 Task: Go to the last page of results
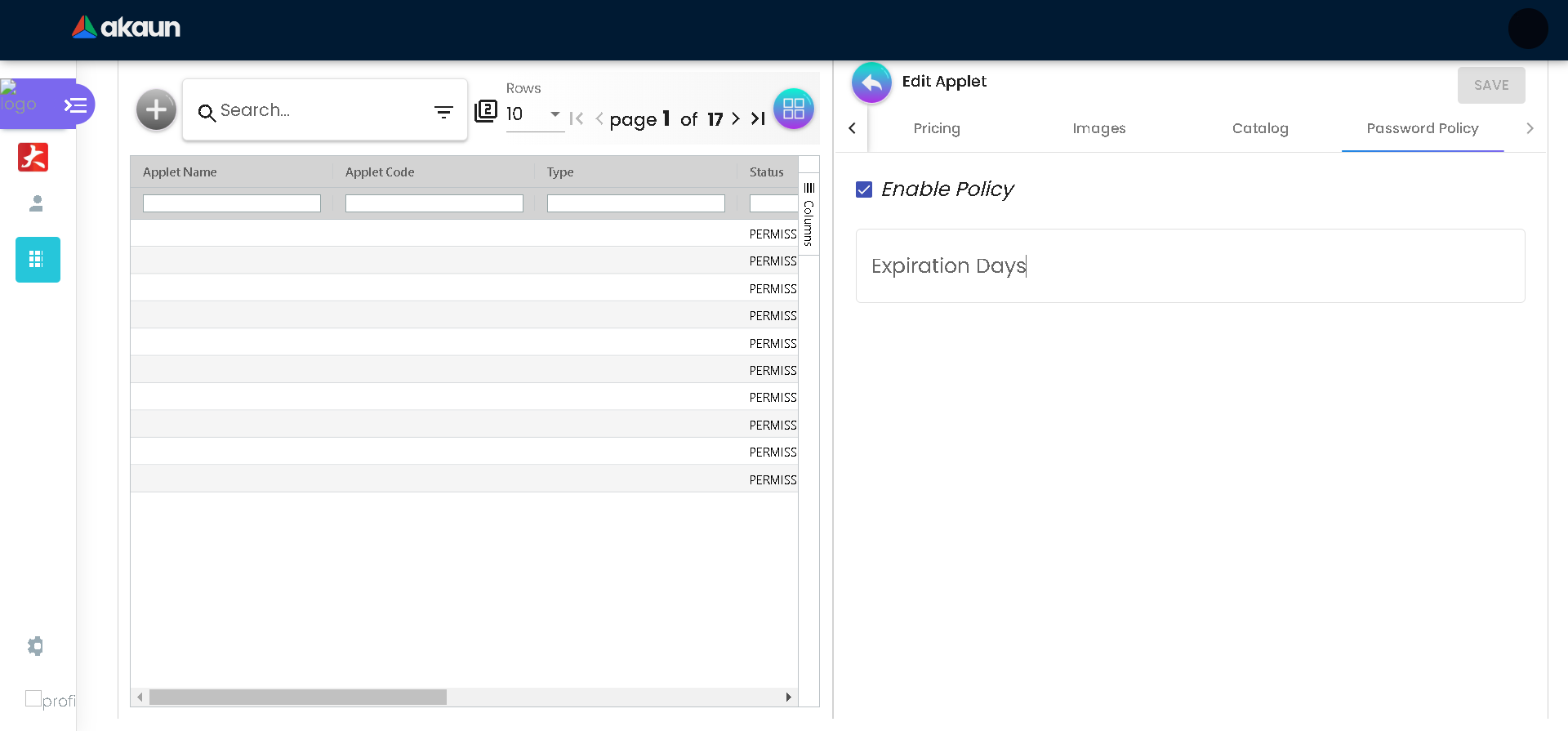point(758,119)
